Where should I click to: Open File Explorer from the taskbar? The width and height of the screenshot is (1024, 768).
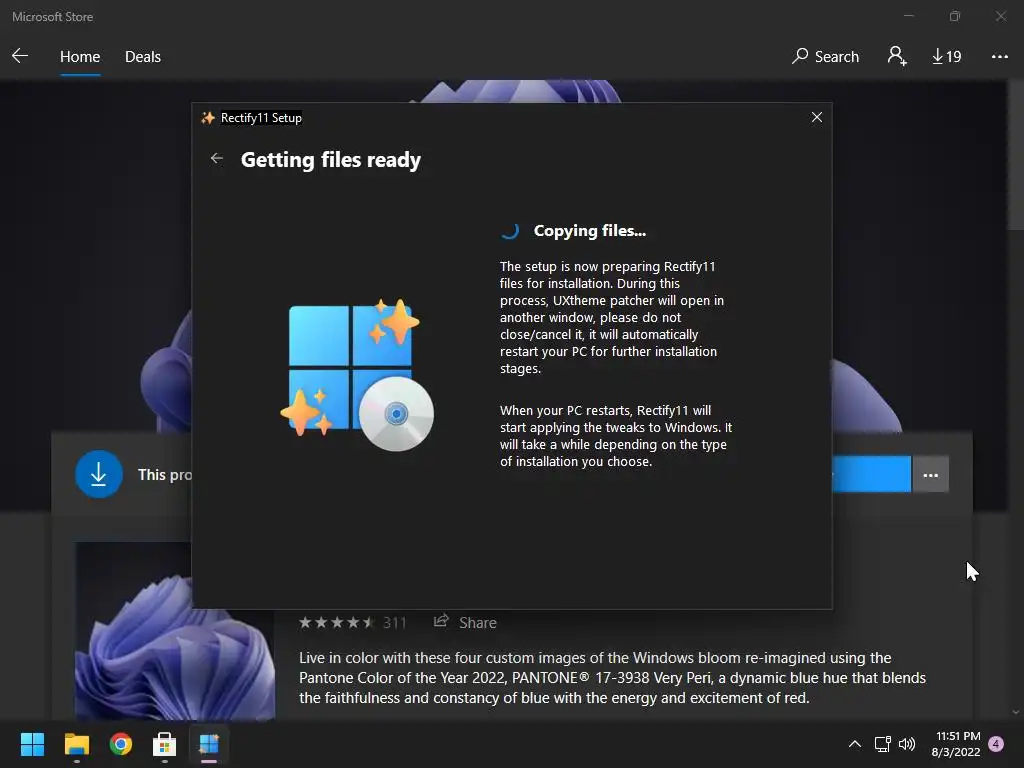point(76,744)
